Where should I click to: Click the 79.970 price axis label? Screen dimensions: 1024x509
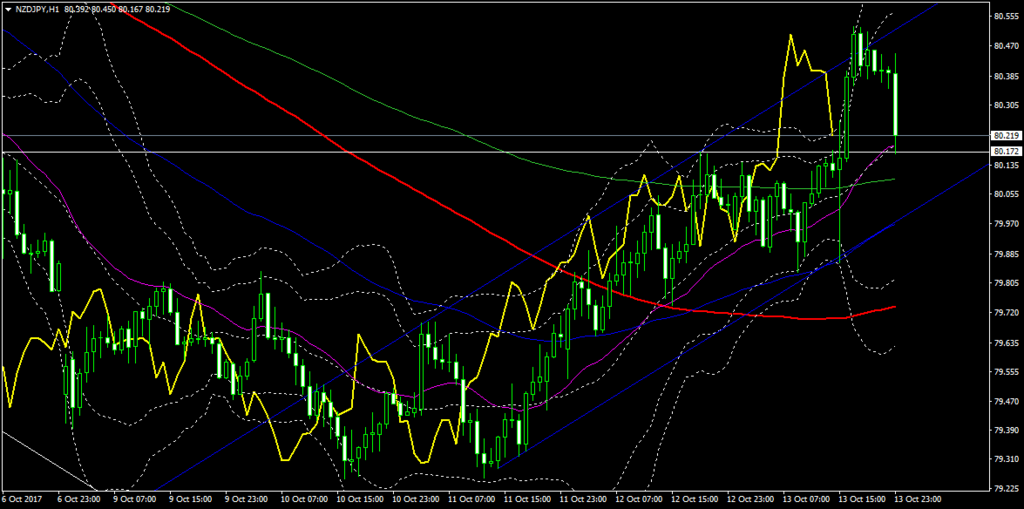tap(1006, 224)
